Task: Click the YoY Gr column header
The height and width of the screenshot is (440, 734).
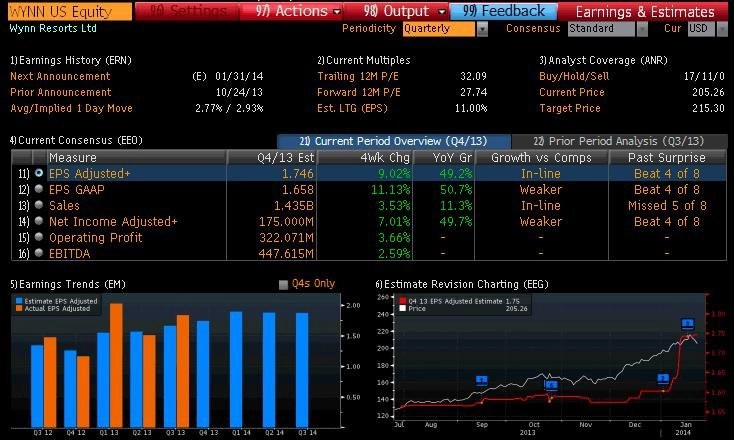Action: [x=444, y=157]
